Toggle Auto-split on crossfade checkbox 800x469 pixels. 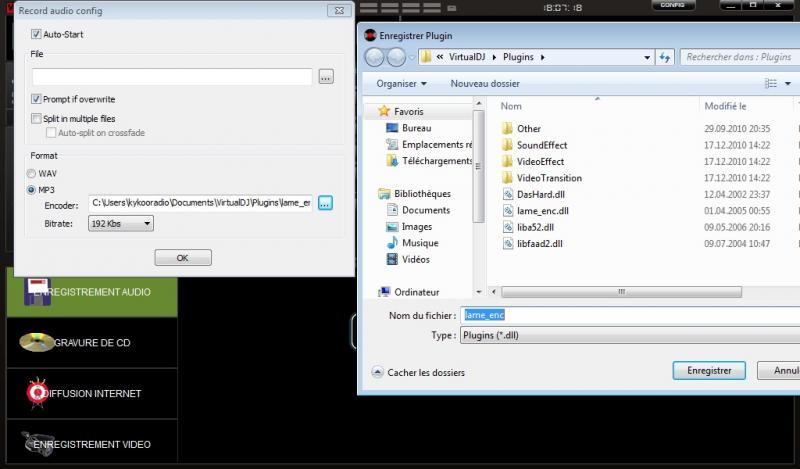click(x=51, y=133)
